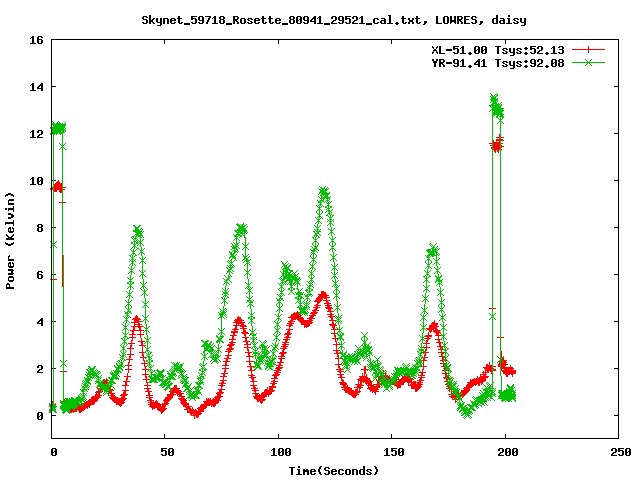Click y-axis tick label 10
640x480 pixels.
pos(36,181)
